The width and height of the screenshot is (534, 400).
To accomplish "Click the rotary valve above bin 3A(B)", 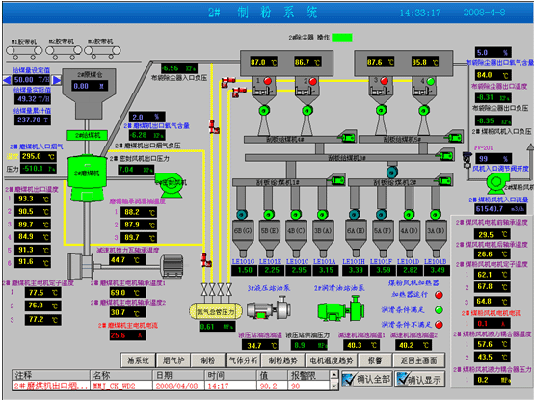I will pos(435,214).
